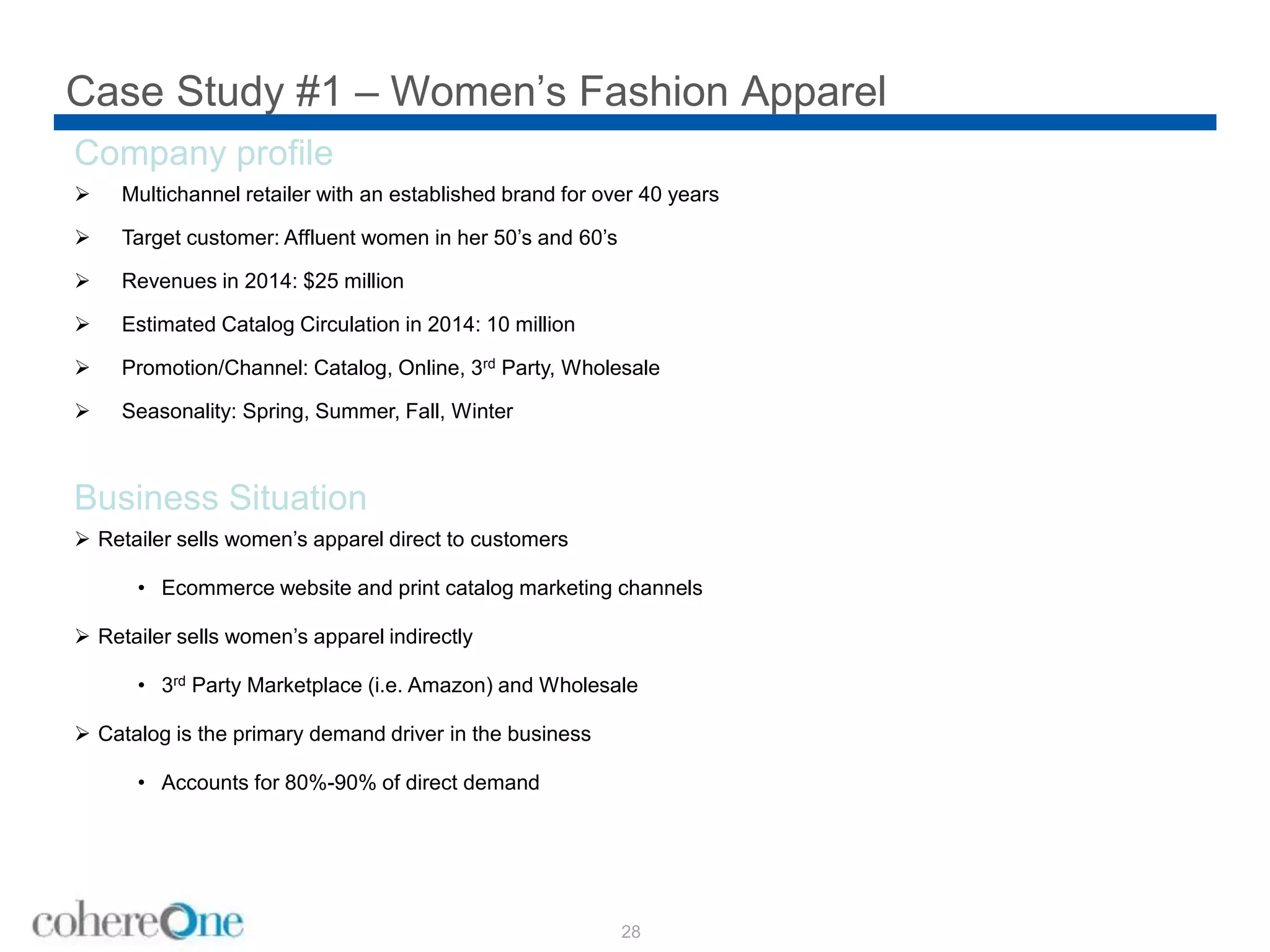Select the 'Promotion/Channel: Catalog, Online' bullet

[391, 368]
